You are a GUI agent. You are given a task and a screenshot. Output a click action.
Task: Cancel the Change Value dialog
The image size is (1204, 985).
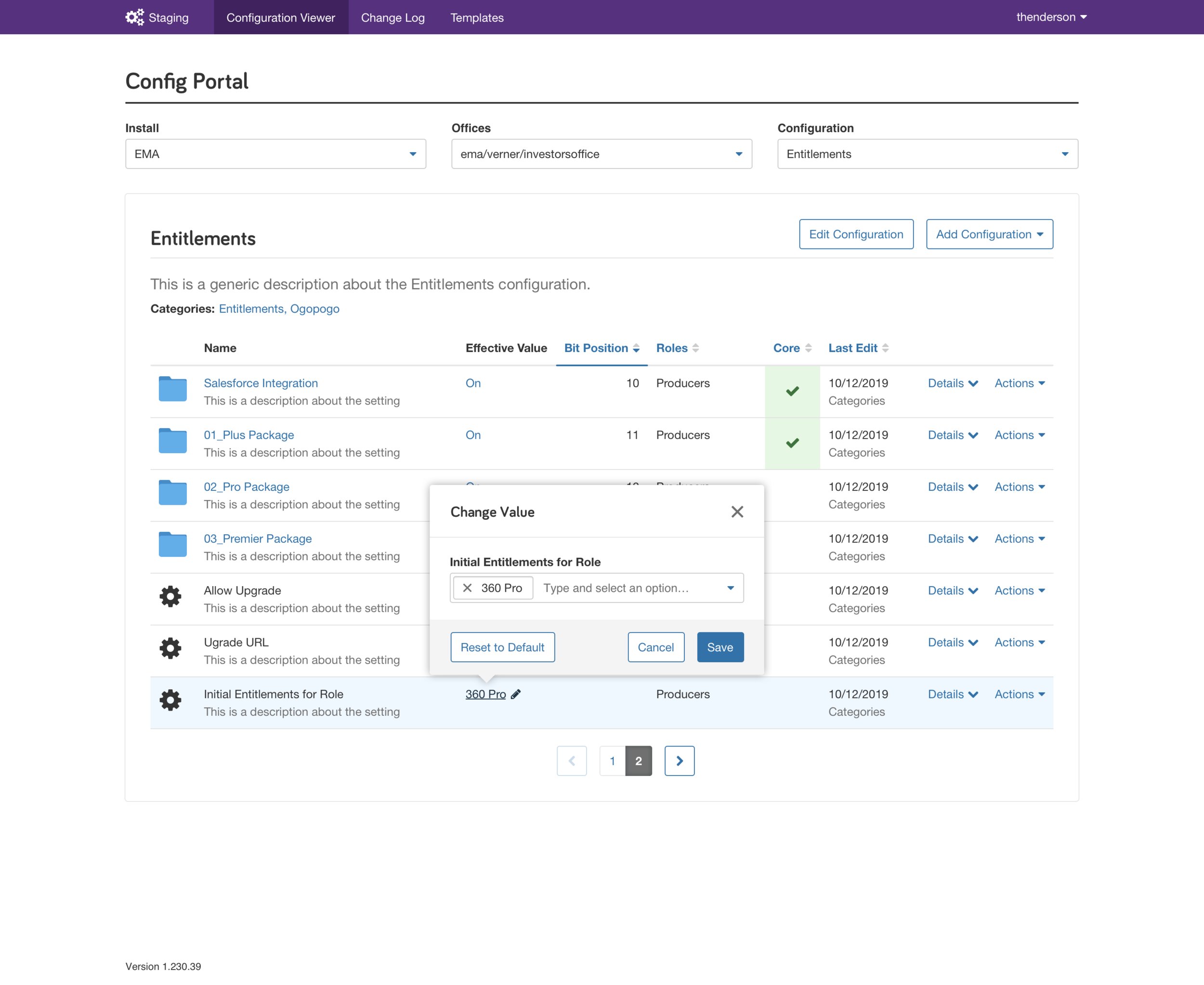click(656, 647)
